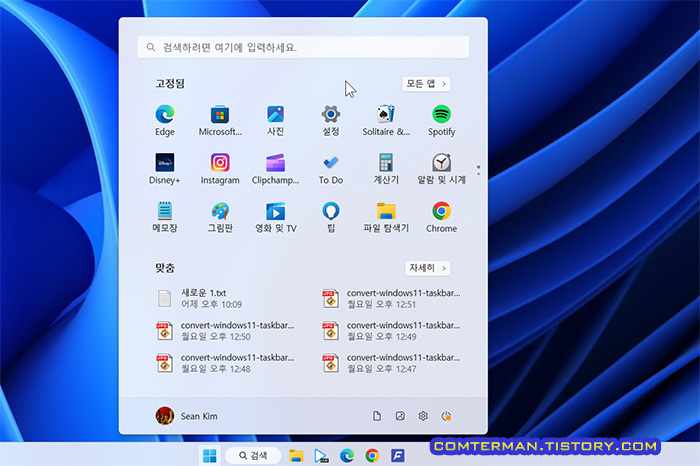Open convert-windows11-taskbar file from 오후 12:48
The width and height of the screenshot is (700, 466).
tap(225, 363)
